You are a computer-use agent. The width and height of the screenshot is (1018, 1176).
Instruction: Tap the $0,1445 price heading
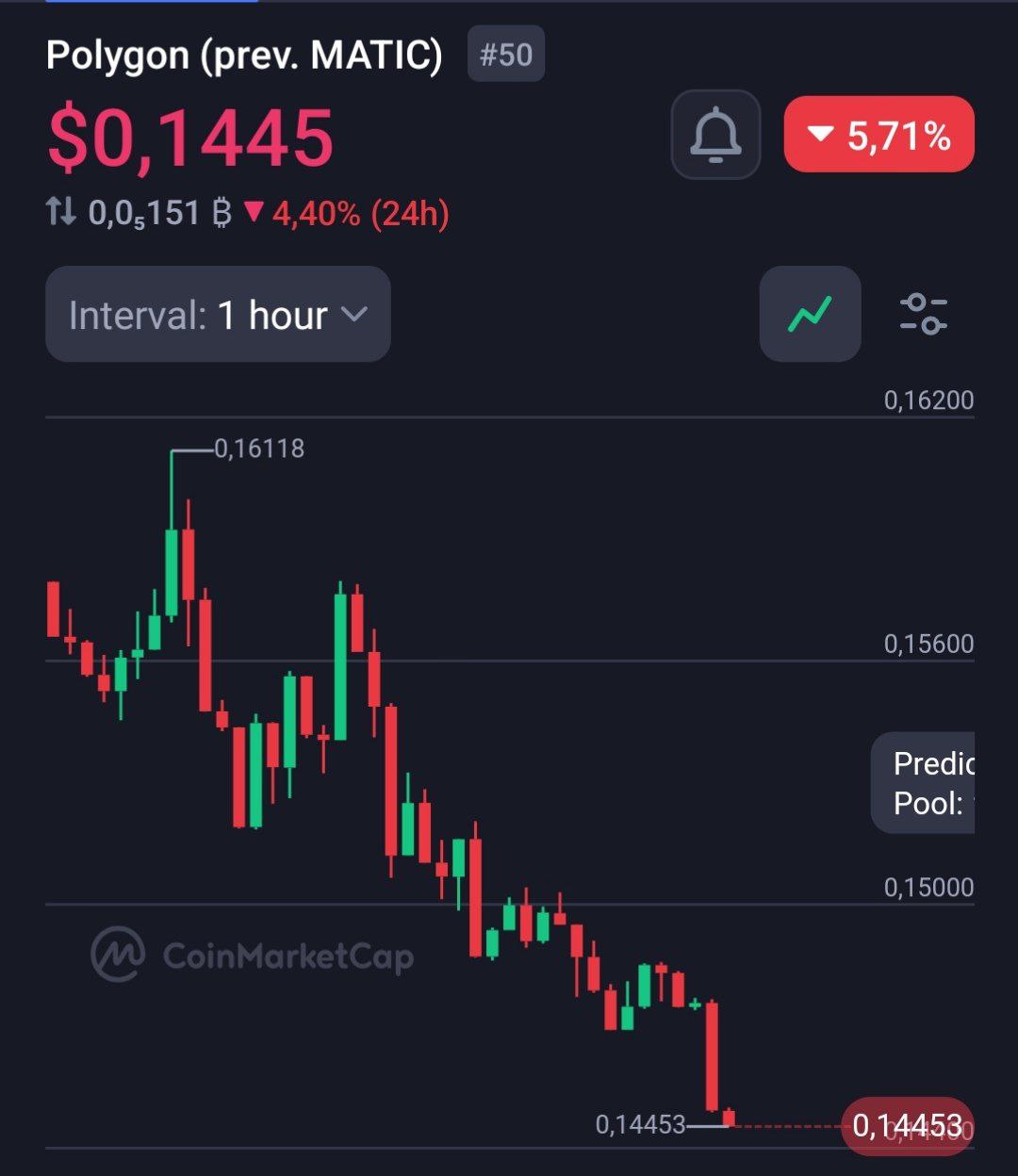point(190,138)
